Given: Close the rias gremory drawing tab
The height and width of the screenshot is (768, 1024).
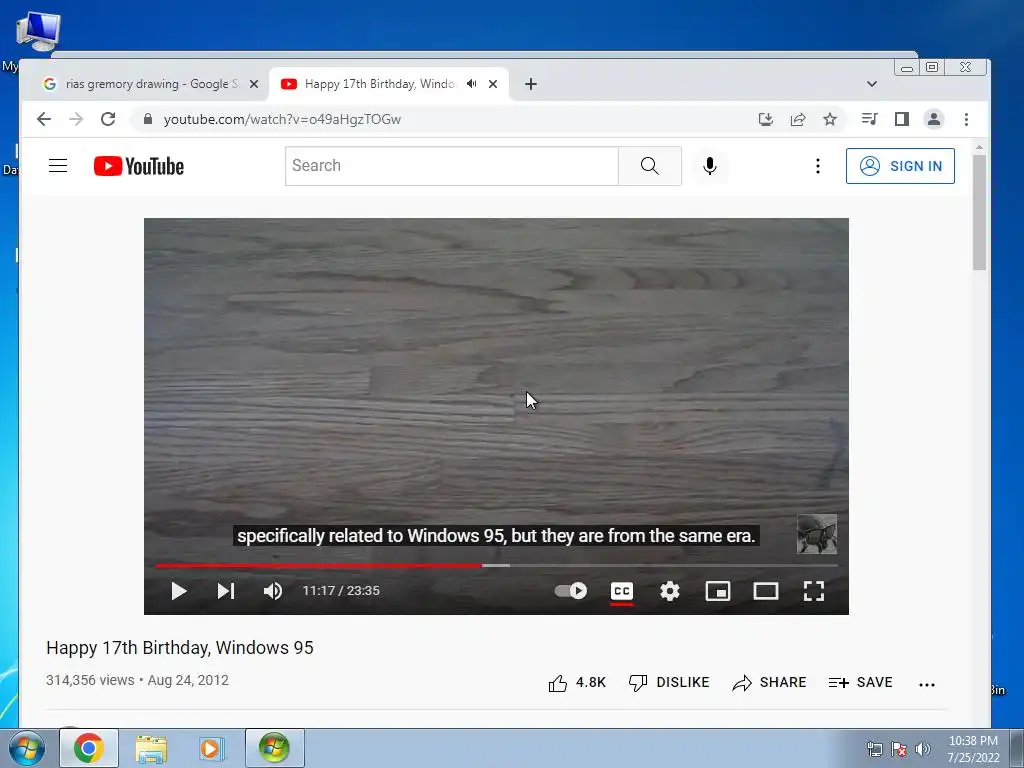Looking at the screenshot, I should point(254,84).
